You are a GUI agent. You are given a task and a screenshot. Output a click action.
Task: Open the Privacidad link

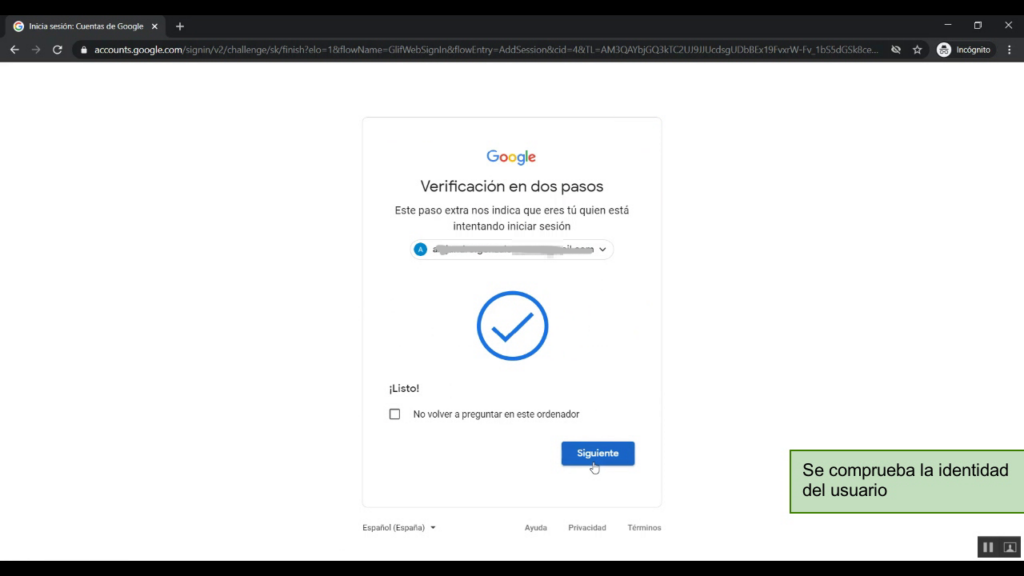[x=587, y=528]
